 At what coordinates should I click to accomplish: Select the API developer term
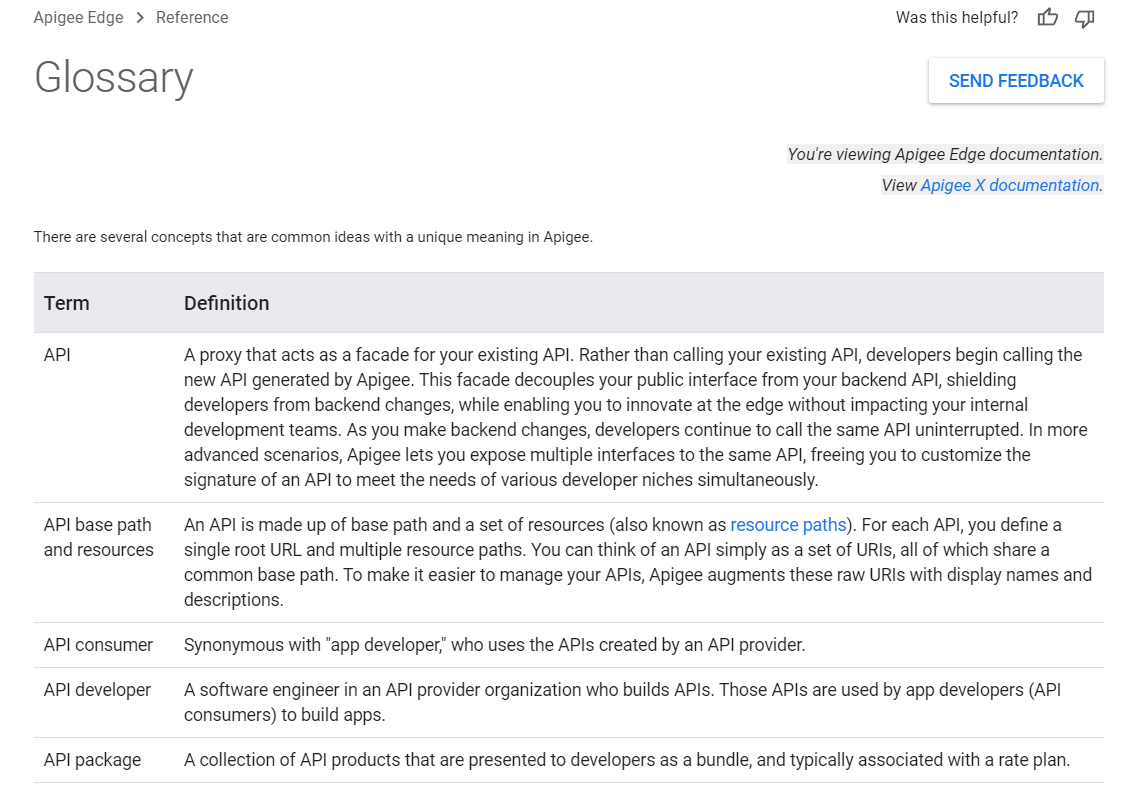(x=97, y=690)
